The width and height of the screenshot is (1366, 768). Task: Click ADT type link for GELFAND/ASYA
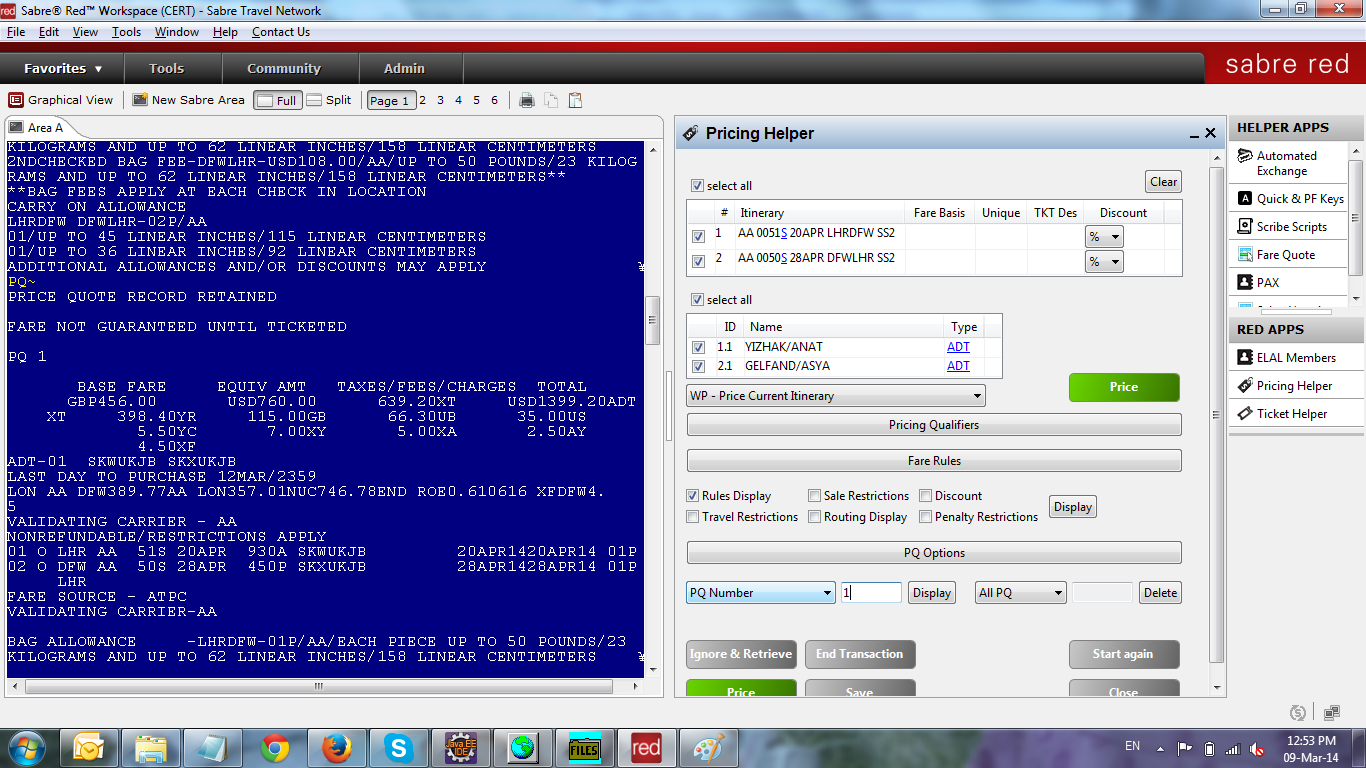[x=958, y=366]
